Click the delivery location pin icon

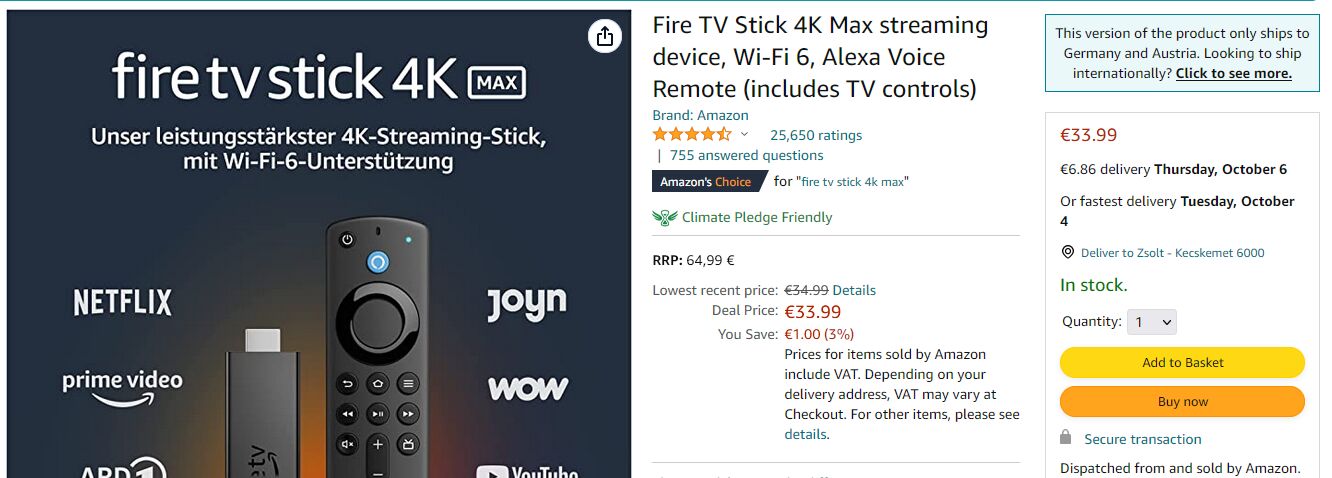point(1068,253)
